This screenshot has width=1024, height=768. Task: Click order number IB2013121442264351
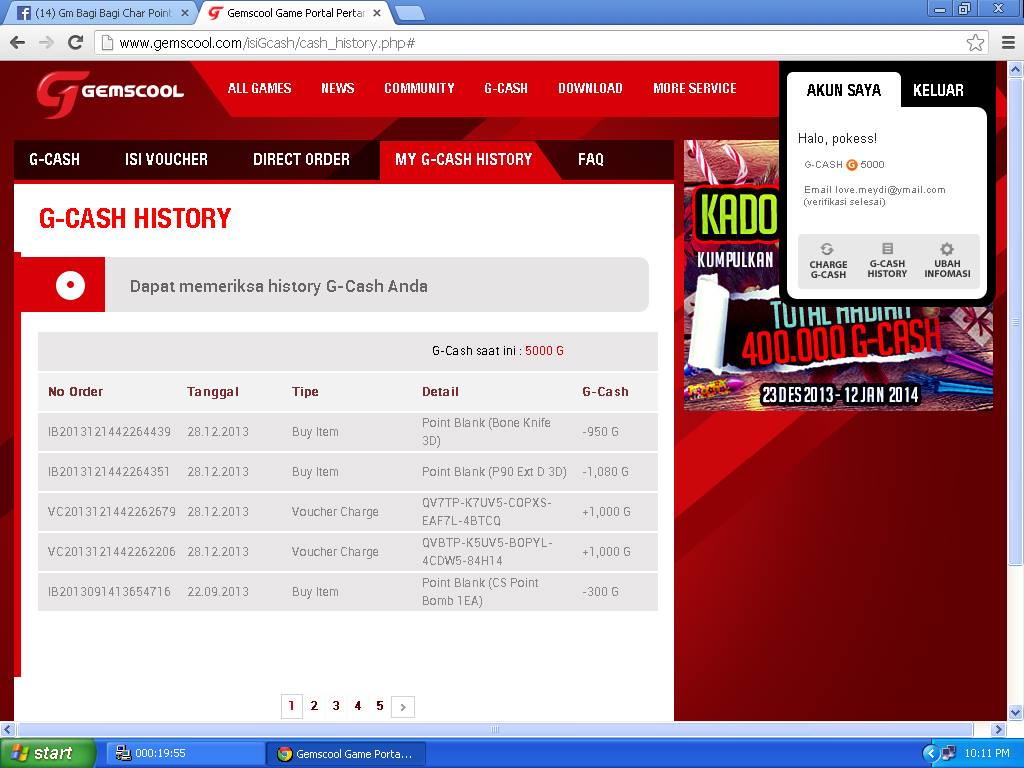(x=108, y=472)
